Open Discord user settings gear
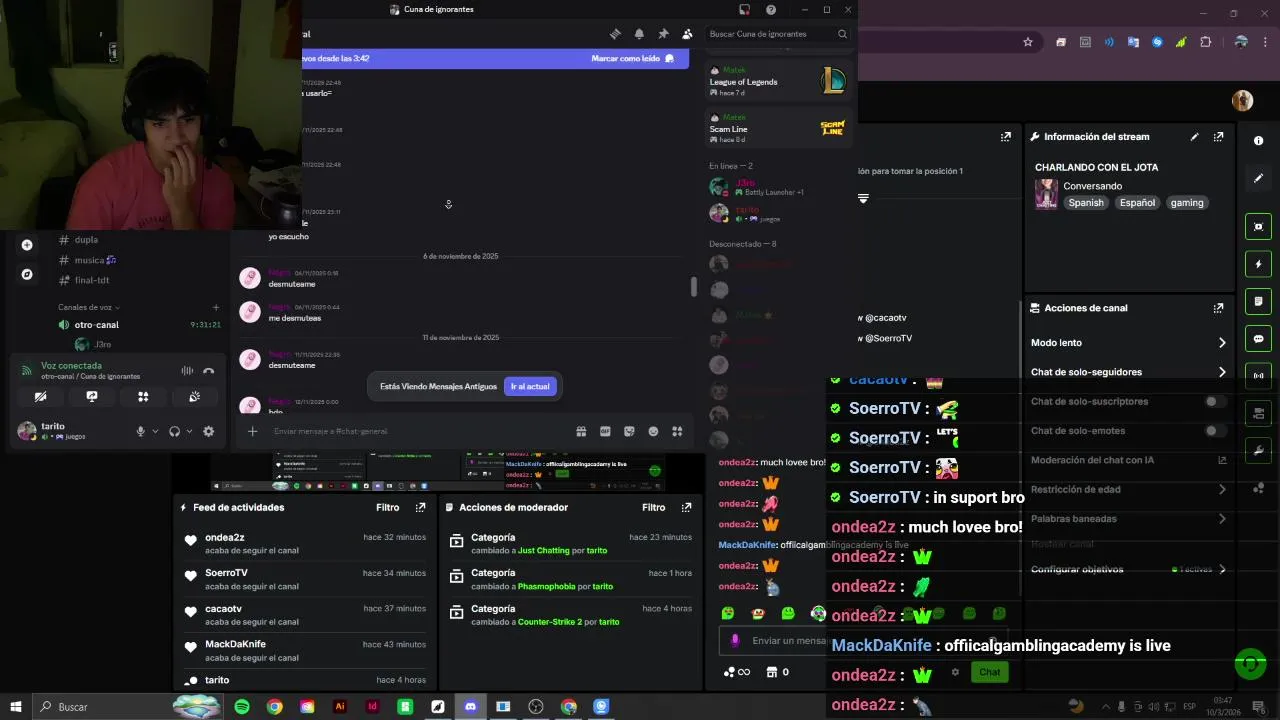The image size is (1280, 720). tap(208, 431)
